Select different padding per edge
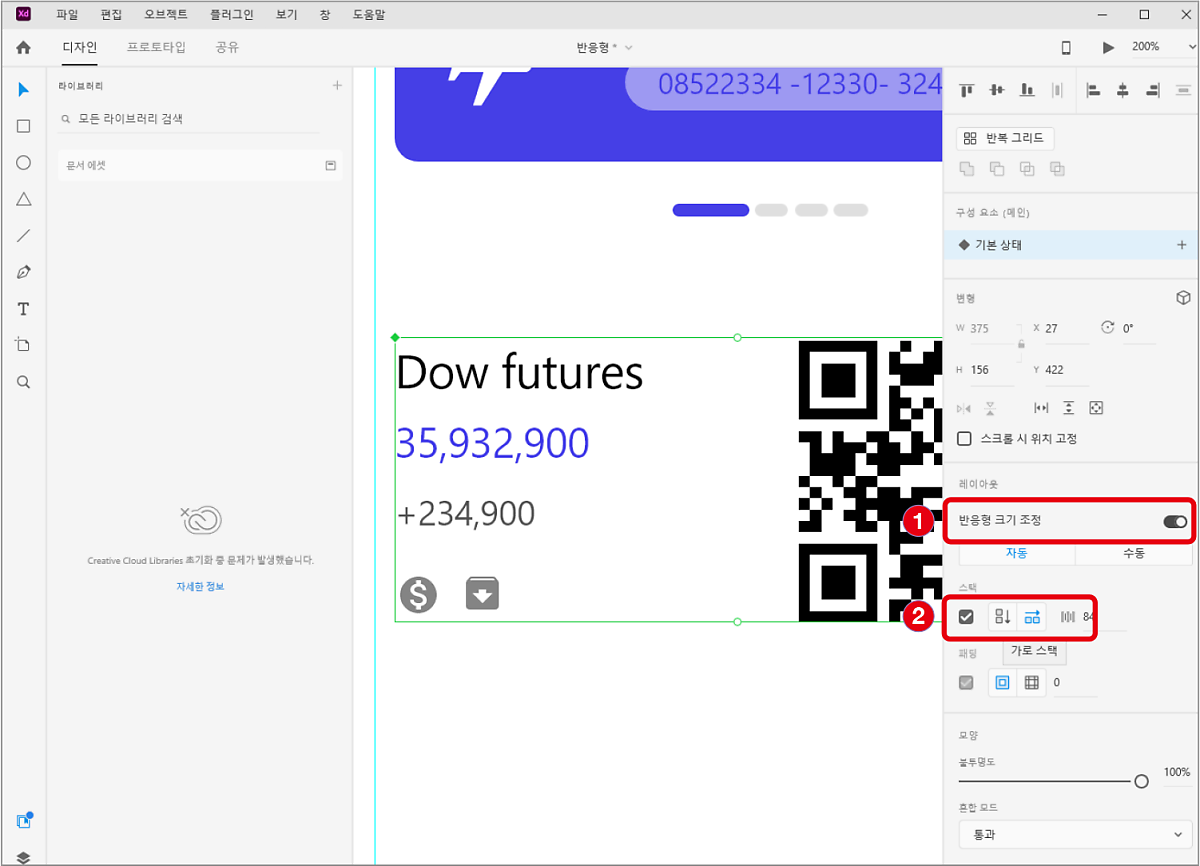Image resolution: width=1200 pixels, height=866 pixels. (1032, 683)
